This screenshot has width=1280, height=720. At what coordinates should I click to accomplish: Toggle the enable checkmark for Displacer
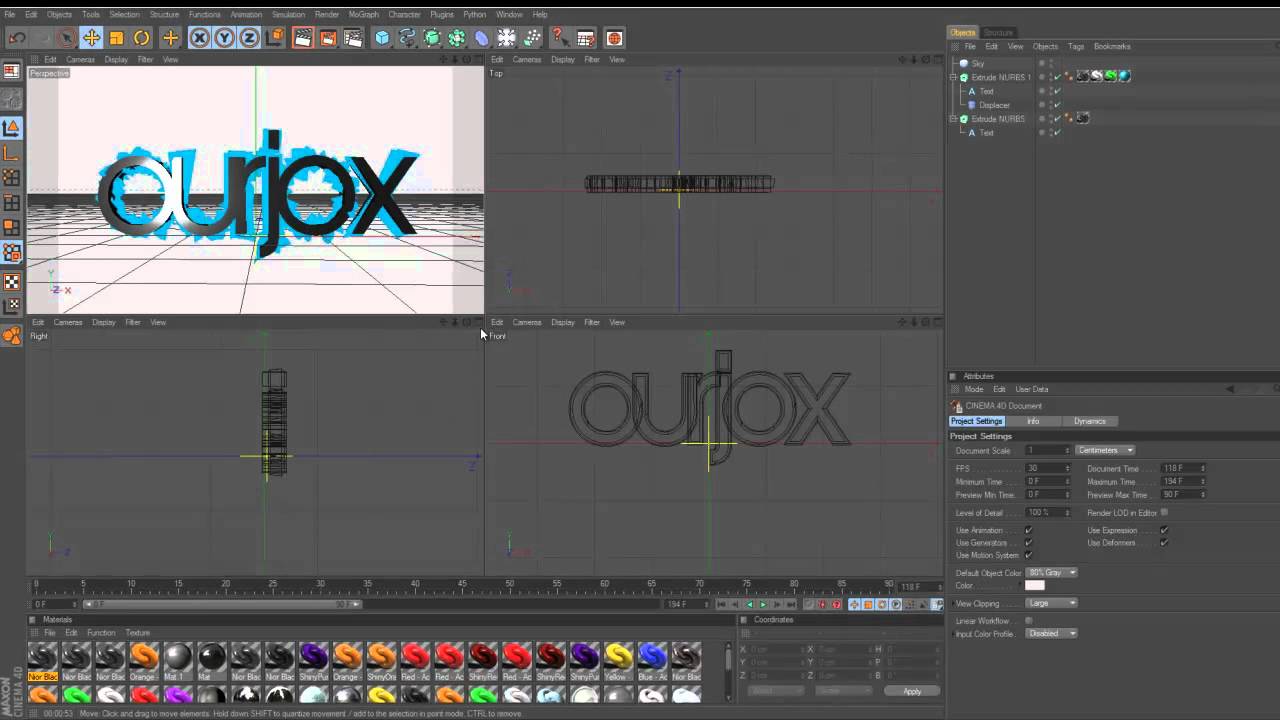[1057, 105]
